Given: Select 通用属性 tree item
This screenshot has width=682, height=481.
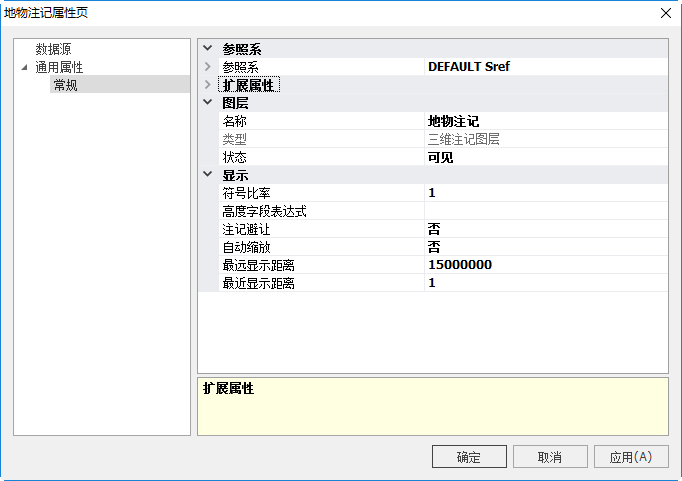Looking at the screenshot, I should click(59, 67).
